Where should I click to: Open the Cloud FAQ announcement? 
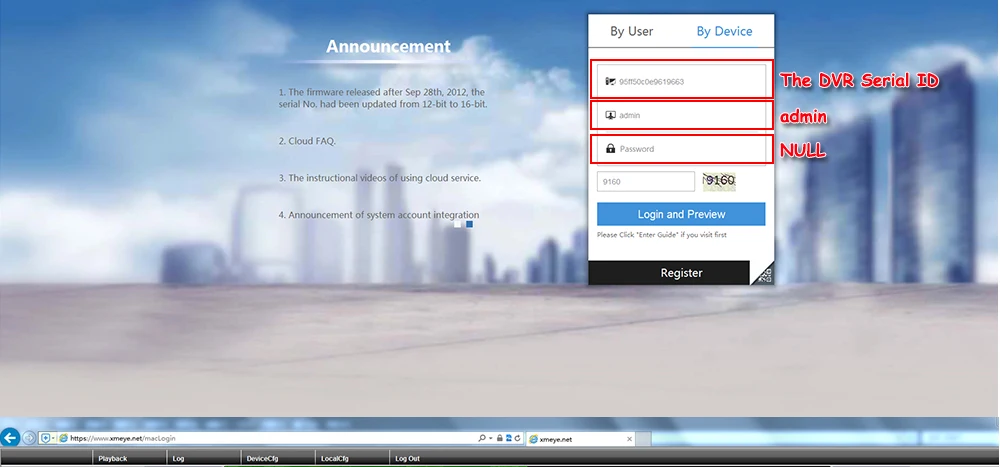[x=307, y=142]
